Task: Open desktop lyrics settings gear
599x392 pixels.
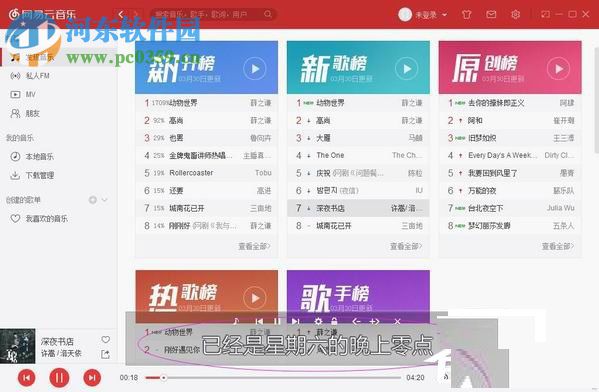Action: pos(318,322)
